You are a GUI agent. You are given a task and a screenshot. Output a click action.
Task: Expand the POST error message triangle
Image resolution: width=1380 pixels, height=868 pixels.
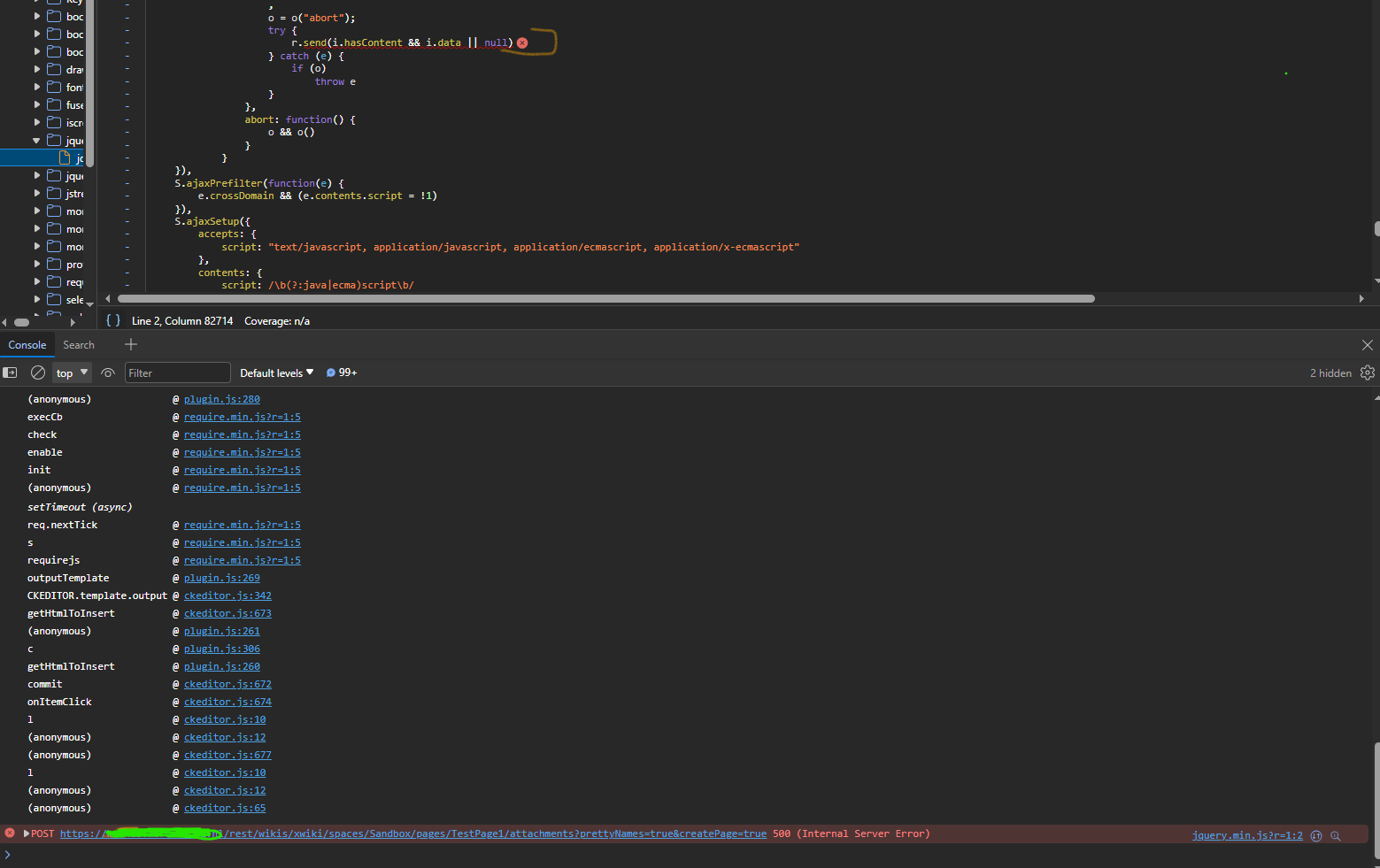(27, 833)
